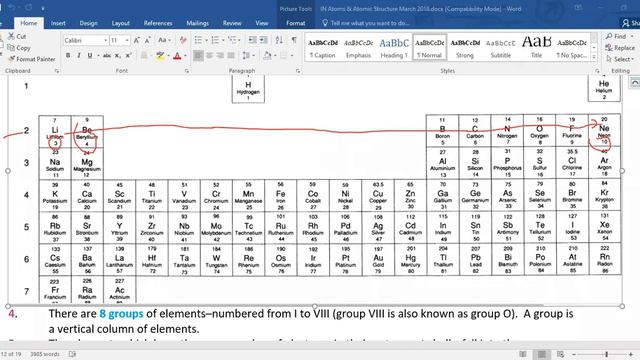This screenshot has height=360, width=640.
Task: Open the Picture Tools Format tab
Action: pos(296,23)
